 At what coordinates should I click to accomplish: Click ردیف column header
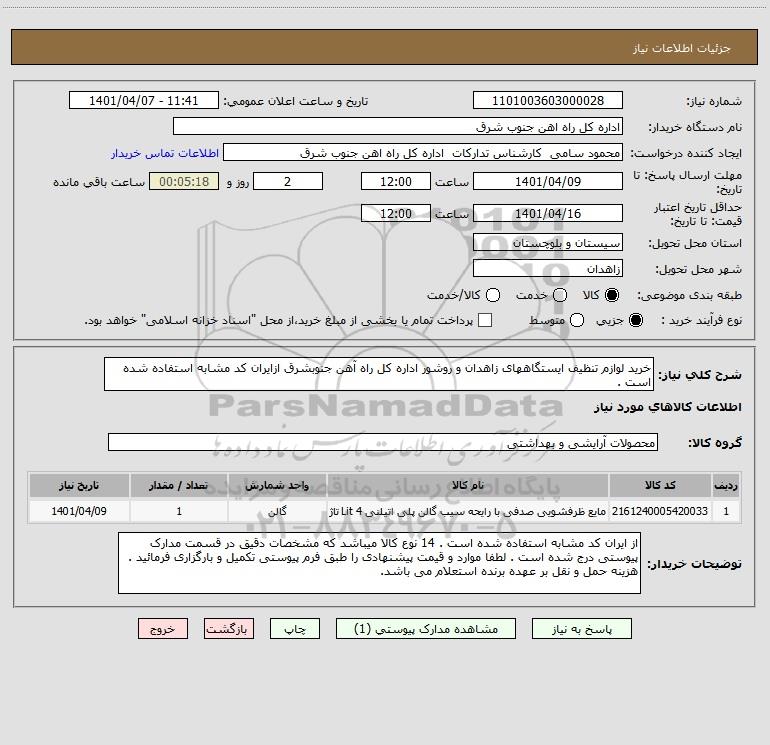click(x=726, y=485)
